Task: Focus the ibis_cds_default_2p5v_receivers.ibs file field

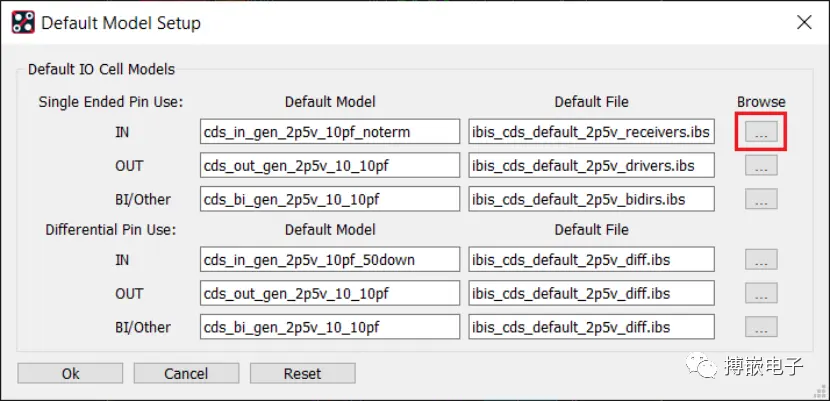Action: [591, 132]
